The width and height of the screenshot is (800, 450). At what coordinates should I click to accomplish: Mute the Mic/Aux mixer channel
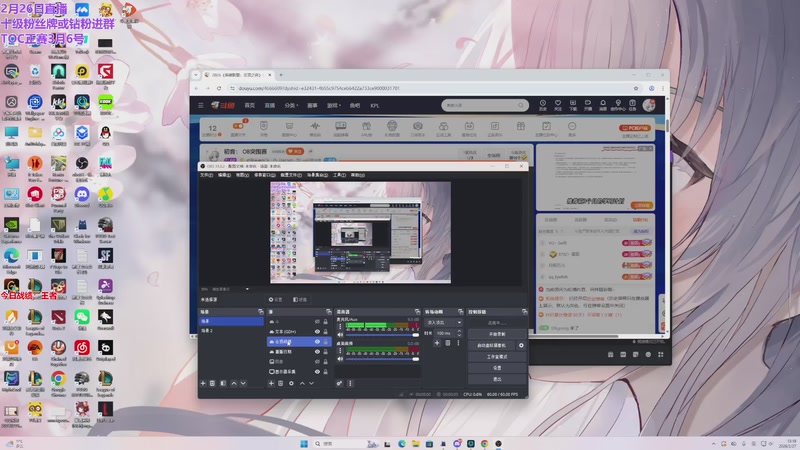tap(340, 335)
